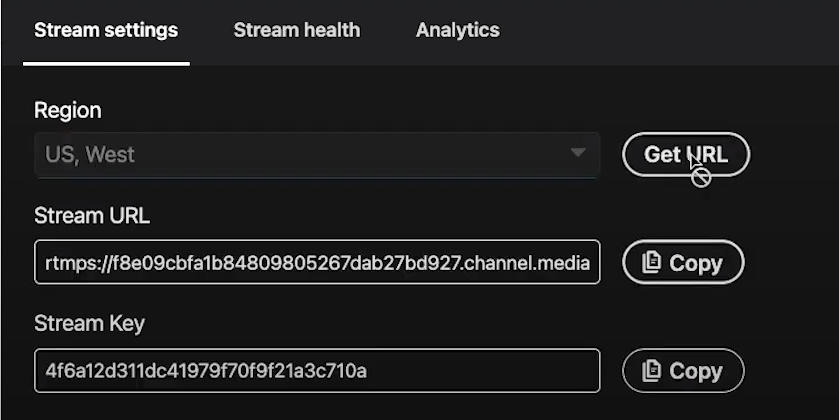Copy the Stream Key

click(683, 370)
